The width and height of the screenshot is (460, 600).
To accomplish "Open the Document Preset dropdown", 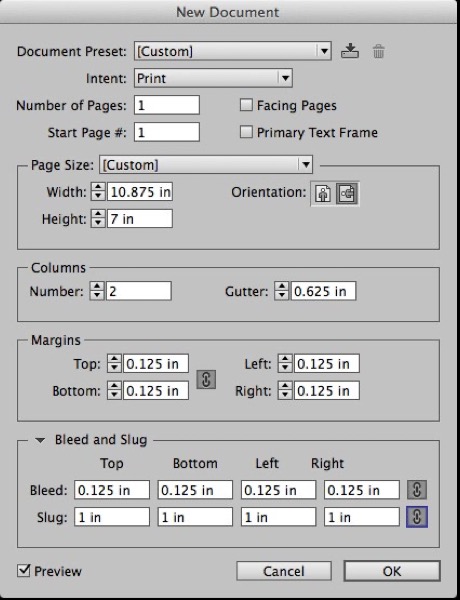I will pyautogui.click(x=232, y=51).
